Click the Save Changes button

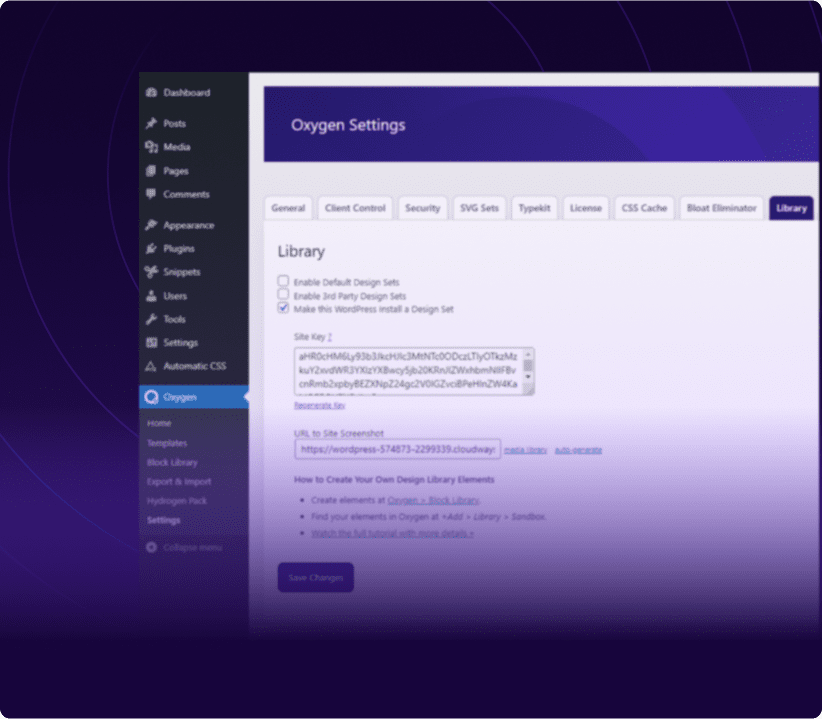[316, 578]
